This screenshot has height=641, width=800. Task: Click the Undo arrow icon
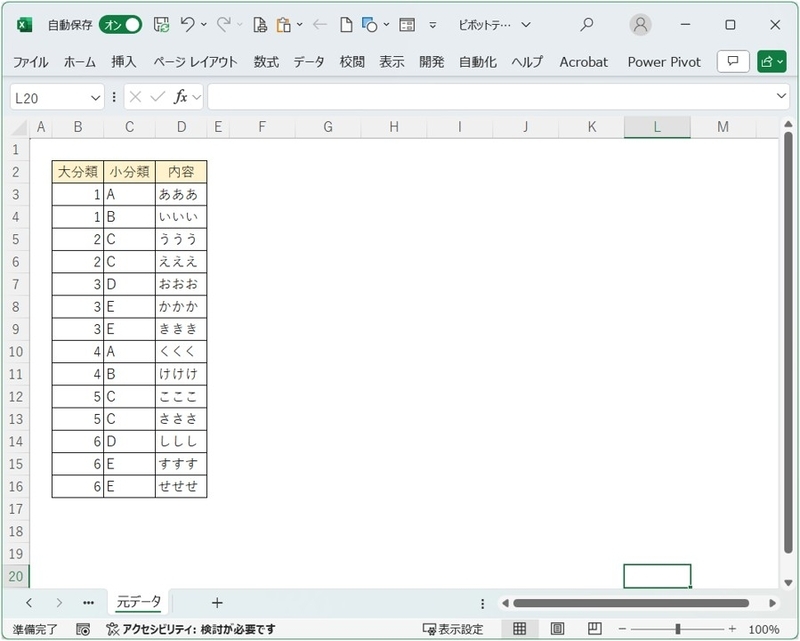click(x=188, y=24)
